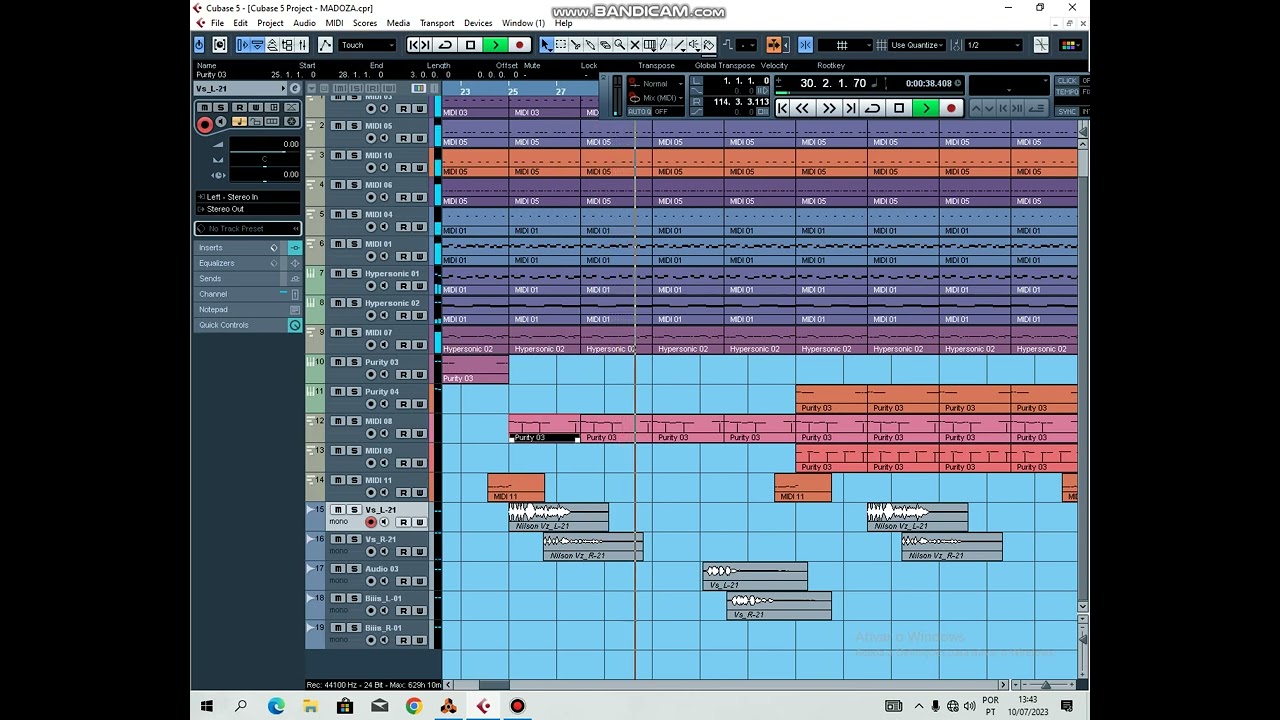Click the SYNC button in transport
1280x720 pixels.
pos(1067,111)
